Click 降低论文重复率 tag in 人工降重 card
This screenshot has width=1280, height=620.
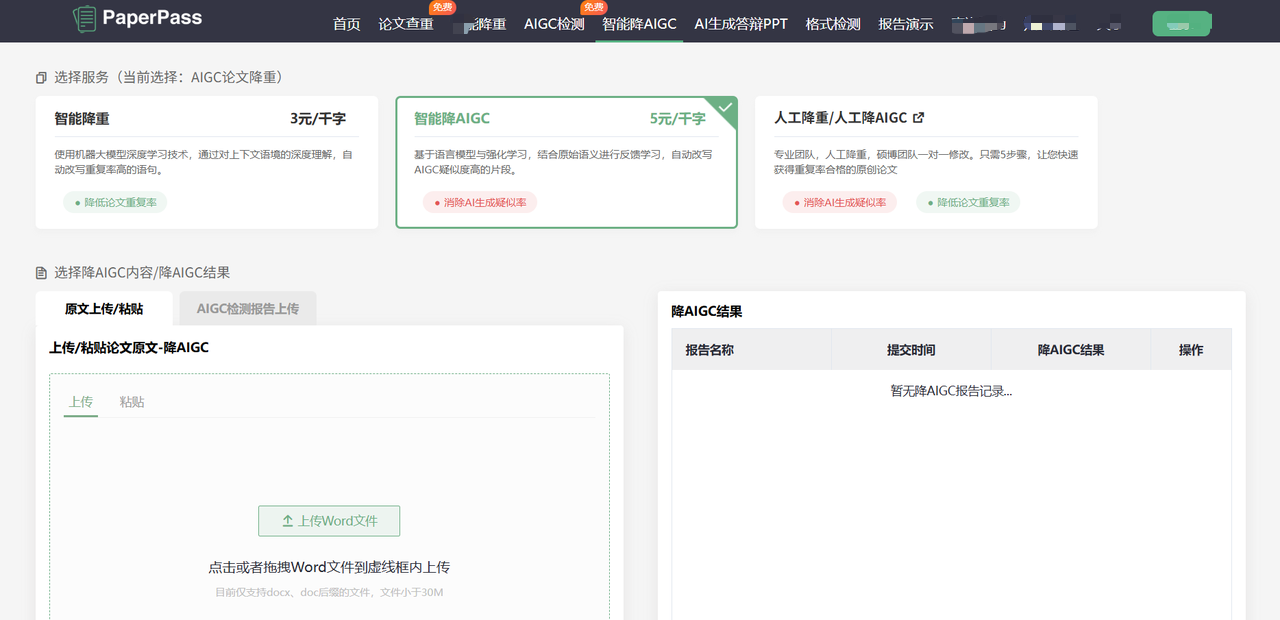968,202
